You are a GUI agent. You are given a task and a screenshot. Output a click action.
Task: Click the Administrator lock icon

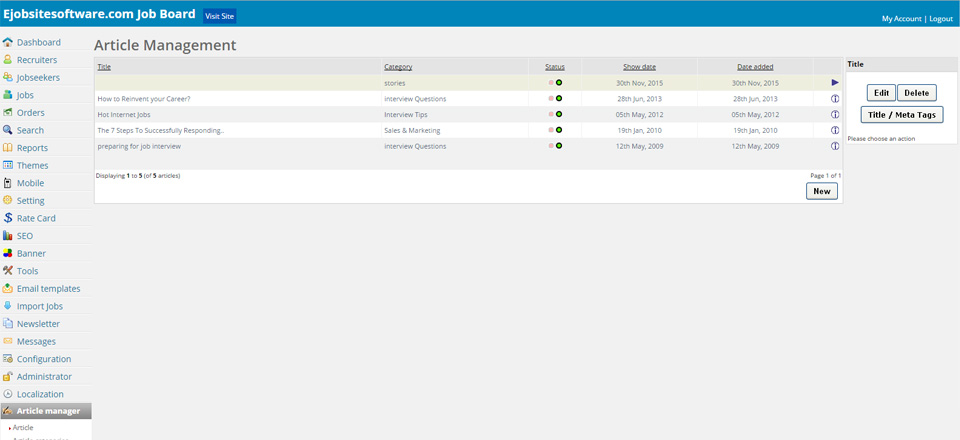pos(7,376)
